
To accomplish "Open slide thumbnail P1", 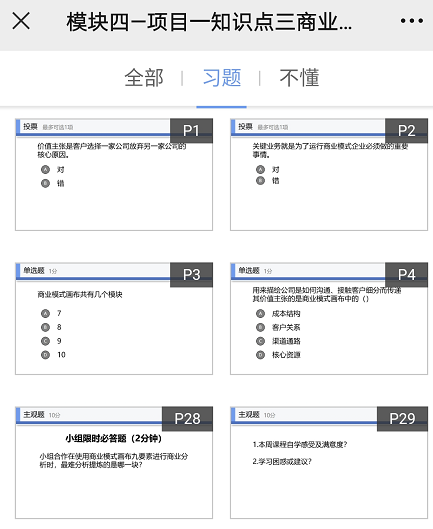I will (x=114, y=174).
